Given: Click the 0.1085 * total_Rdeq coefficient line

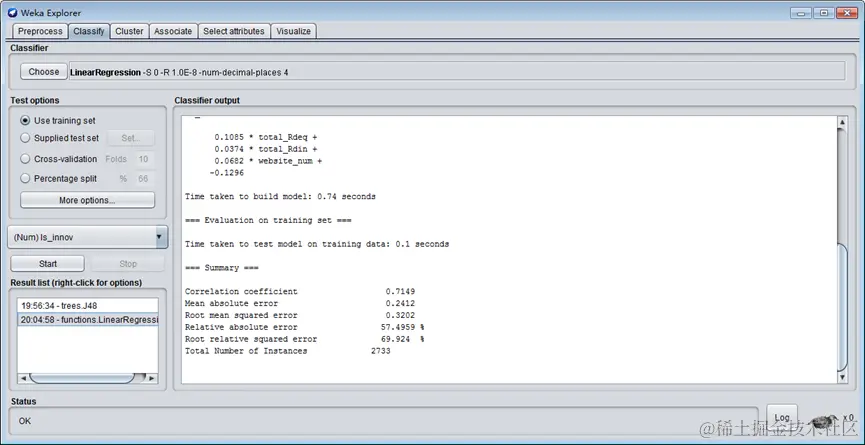Looking at the screenshot, I should pos(265,137).
